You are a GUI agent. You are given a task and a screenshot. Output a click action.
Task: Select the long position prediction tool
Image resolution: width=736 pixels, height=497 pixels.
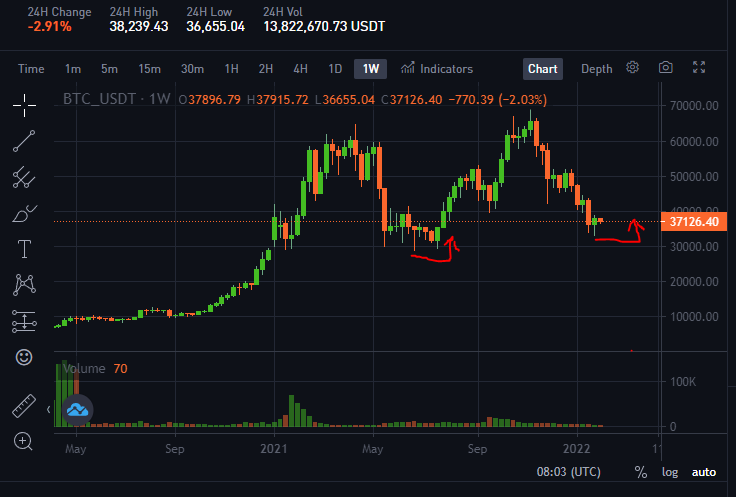(x=24, y=321)
